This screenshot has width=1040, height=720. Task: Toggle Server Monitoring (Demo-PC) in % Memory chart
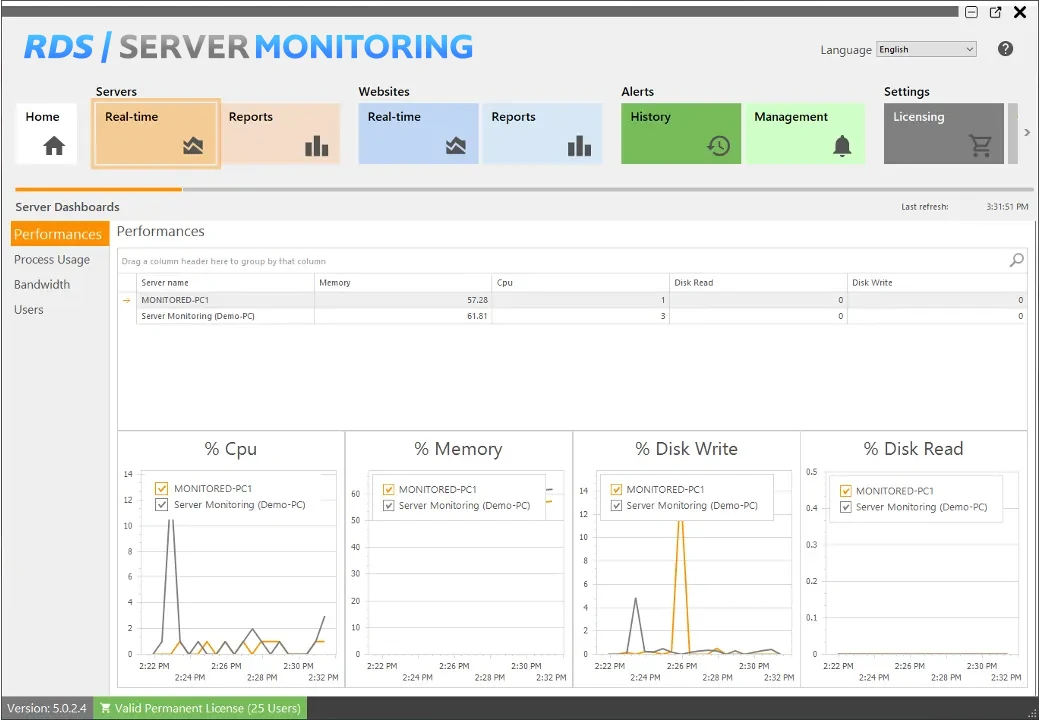(x=389, y=506)
